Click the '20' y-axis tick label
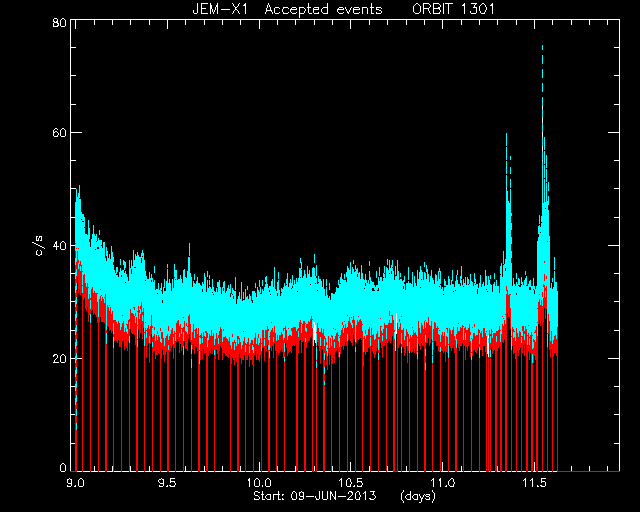The height and width of the screenshot is (512, 640). tap(59, 358)
